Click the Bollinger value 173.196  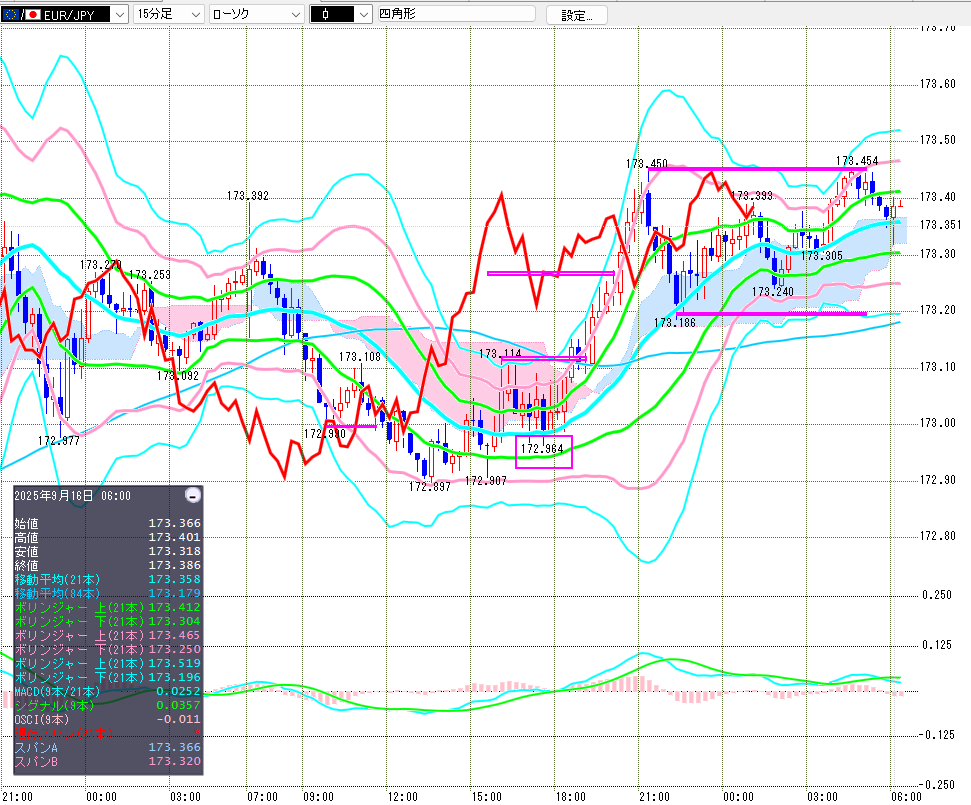[175, 677]
